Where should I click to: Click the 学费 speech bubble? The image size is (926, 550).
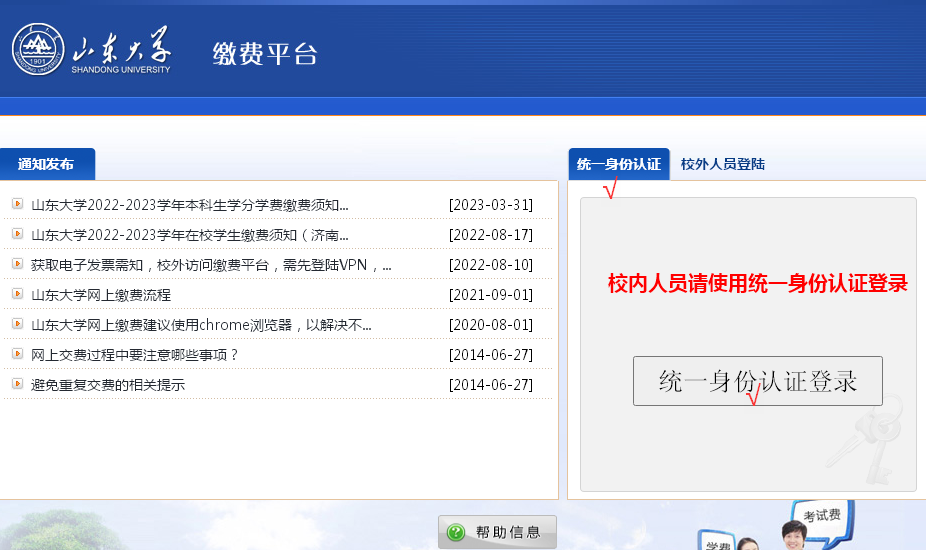click(719, 541)
